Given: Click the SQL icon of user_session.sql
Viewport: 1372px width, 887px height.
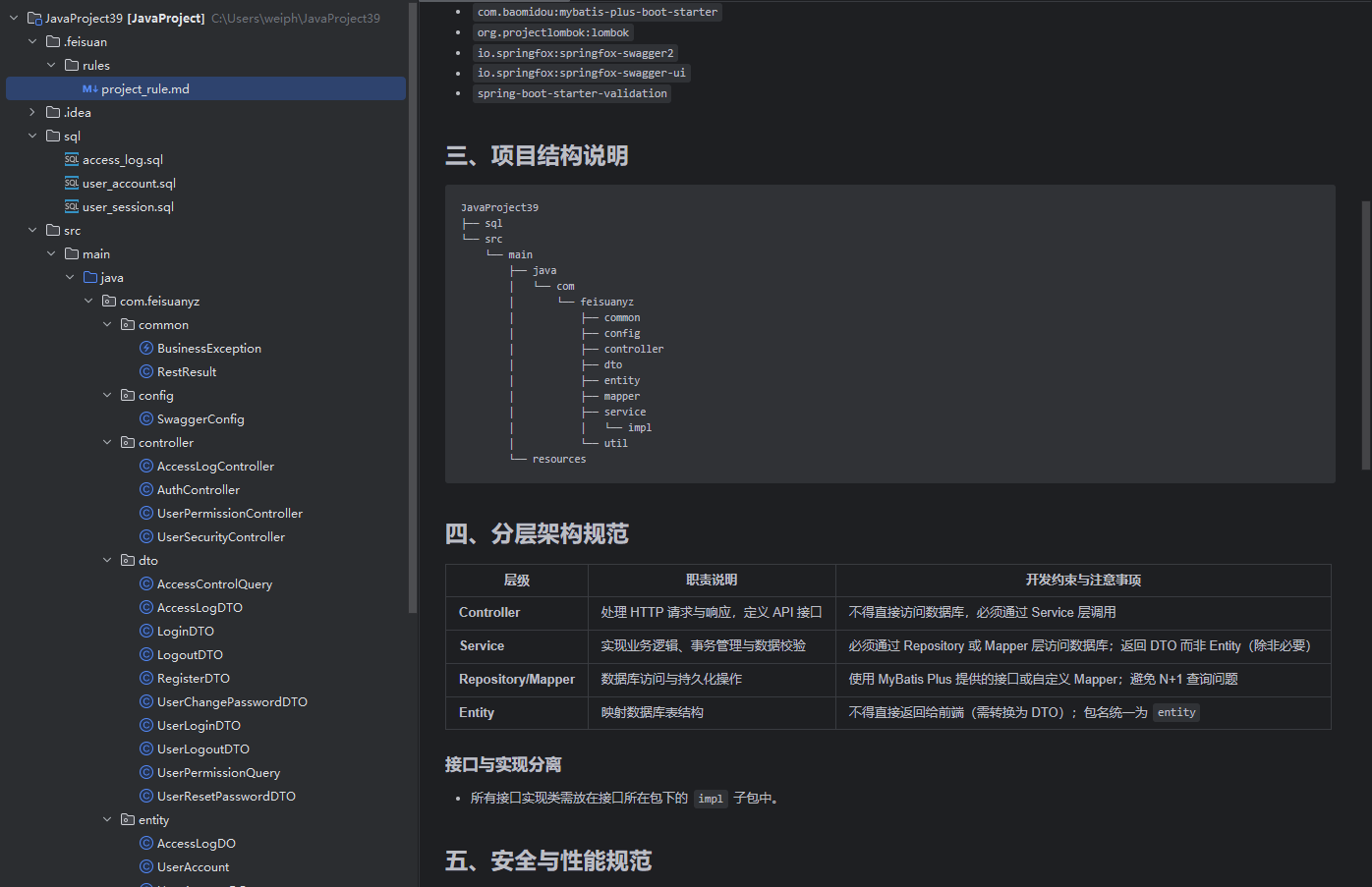Looking at the screenshot, I should [72, 207].
